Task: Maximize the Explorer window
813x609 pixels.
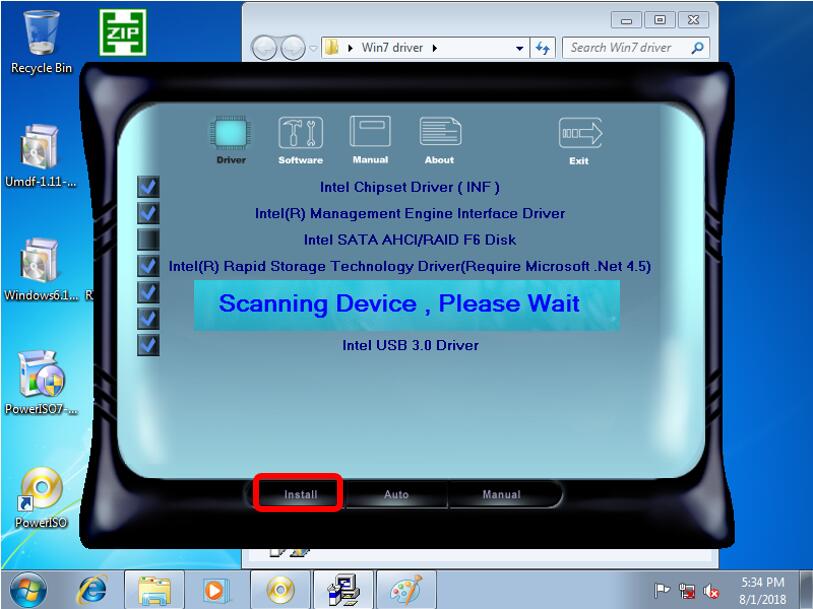Action: click(660, 20)
